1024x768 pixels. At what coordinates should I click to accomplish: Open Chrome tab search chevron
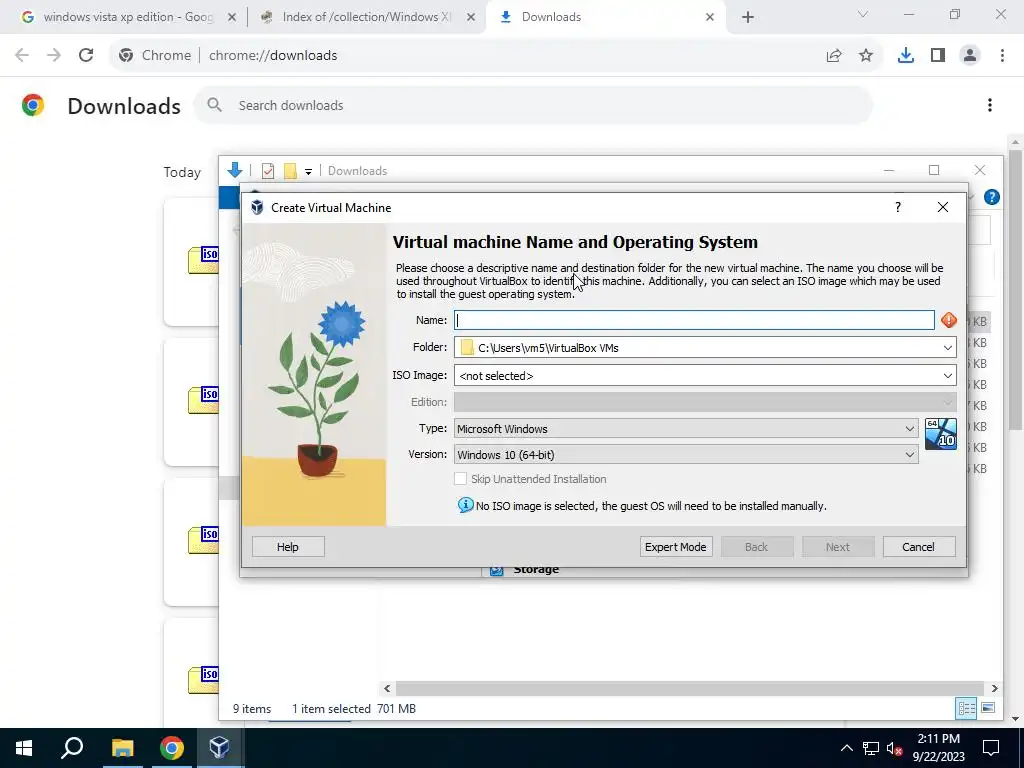point(863,14)
